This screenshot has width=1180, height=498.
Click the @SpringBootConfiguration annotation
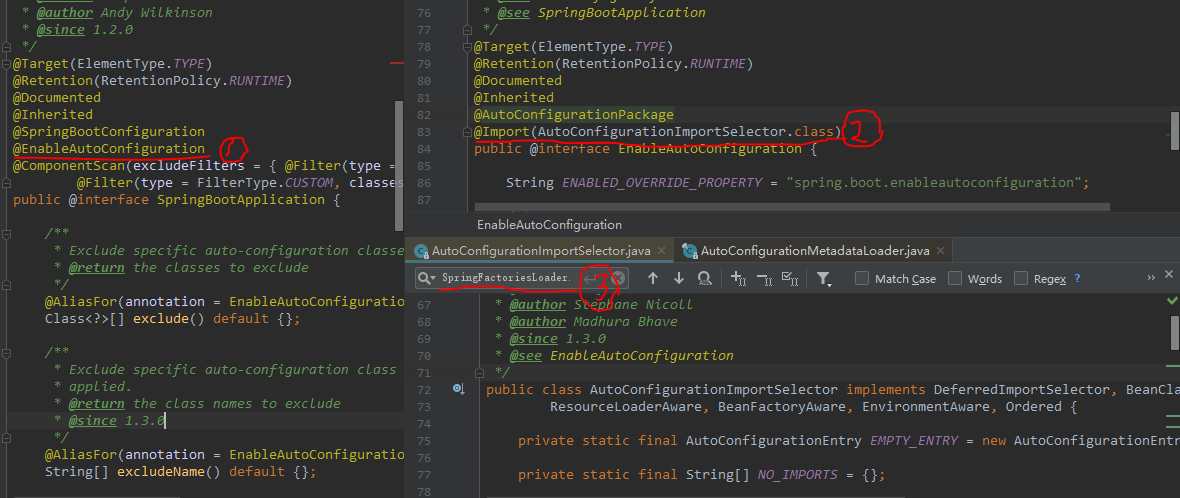[108, 131]
